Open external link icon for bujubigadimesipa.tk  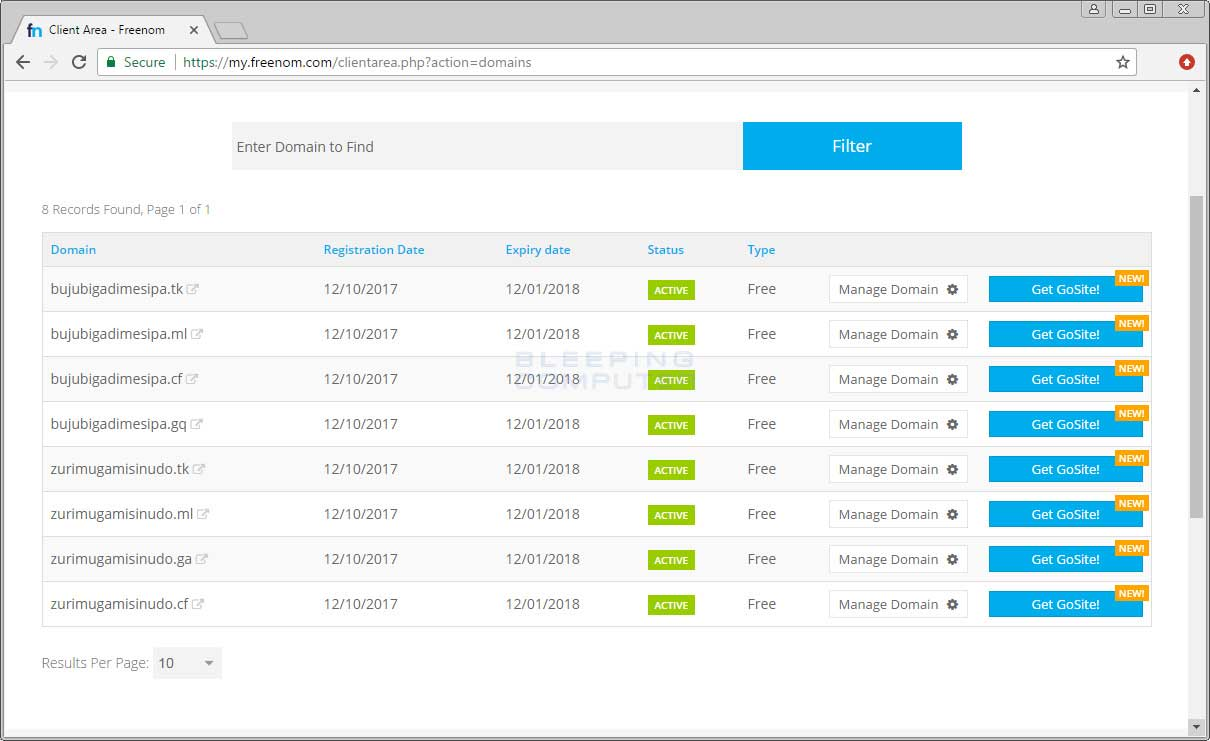(193, 289)
